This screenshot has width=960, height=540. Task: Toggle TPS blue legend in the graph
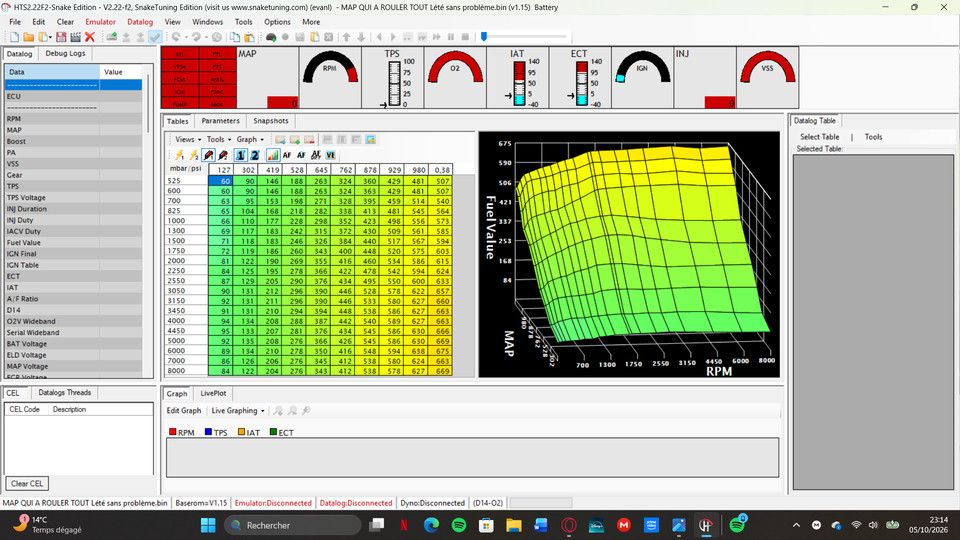point(216,432)
